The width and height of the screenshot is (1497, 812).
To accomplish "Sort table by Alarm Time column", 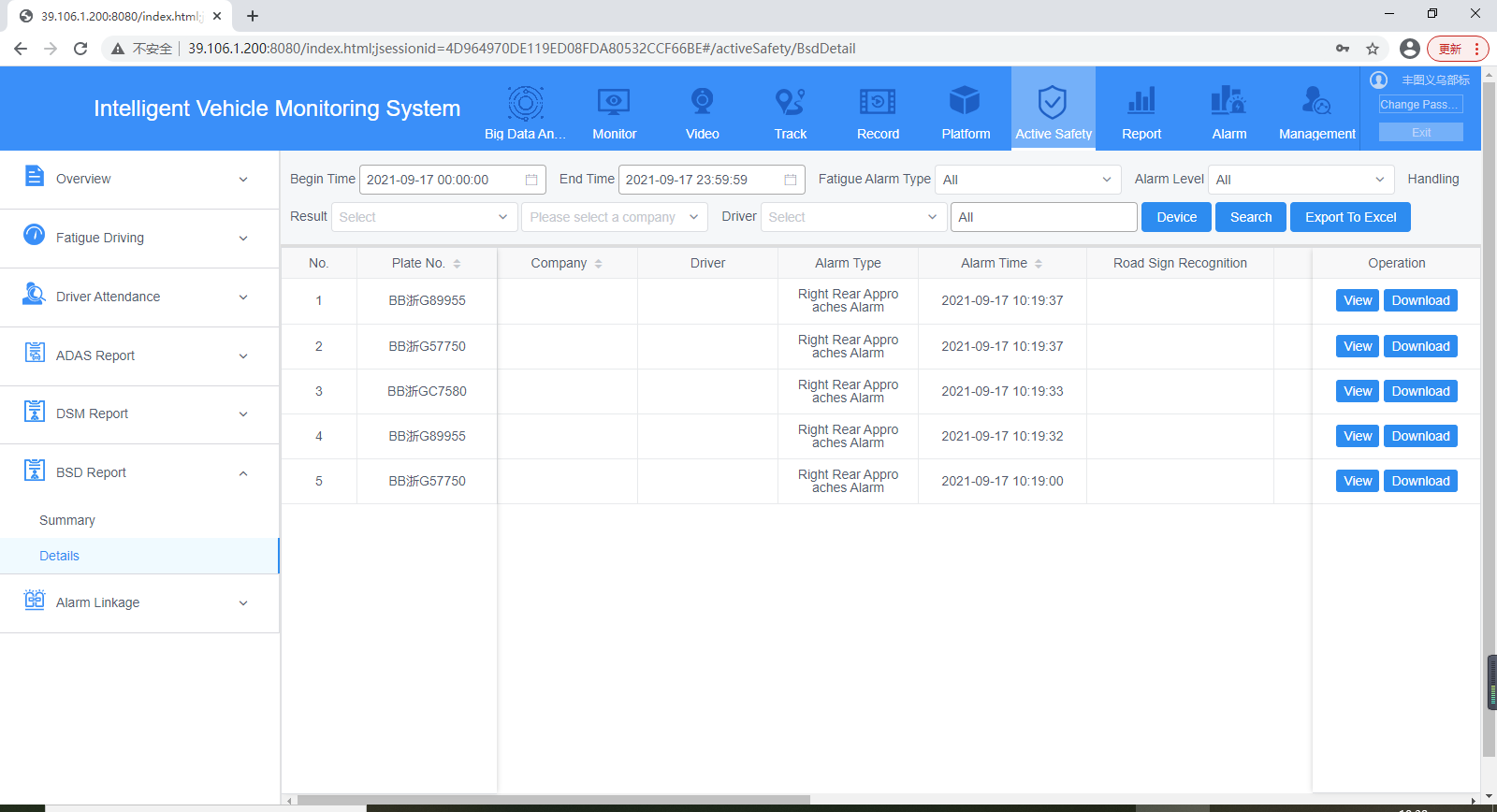I will coord(1039,264).
